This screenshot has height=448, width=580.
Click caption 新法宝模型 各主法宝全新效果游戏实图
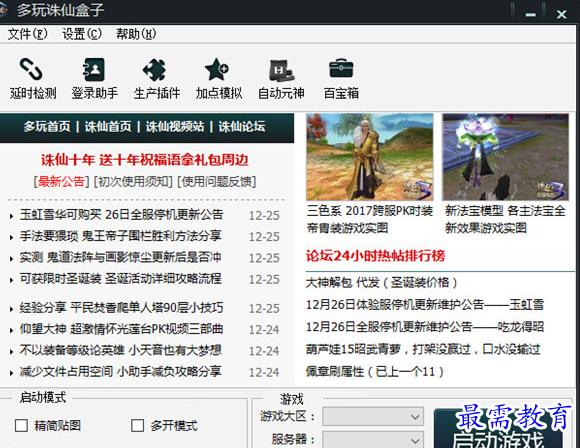pyautogui.click(x=505, y=219)
